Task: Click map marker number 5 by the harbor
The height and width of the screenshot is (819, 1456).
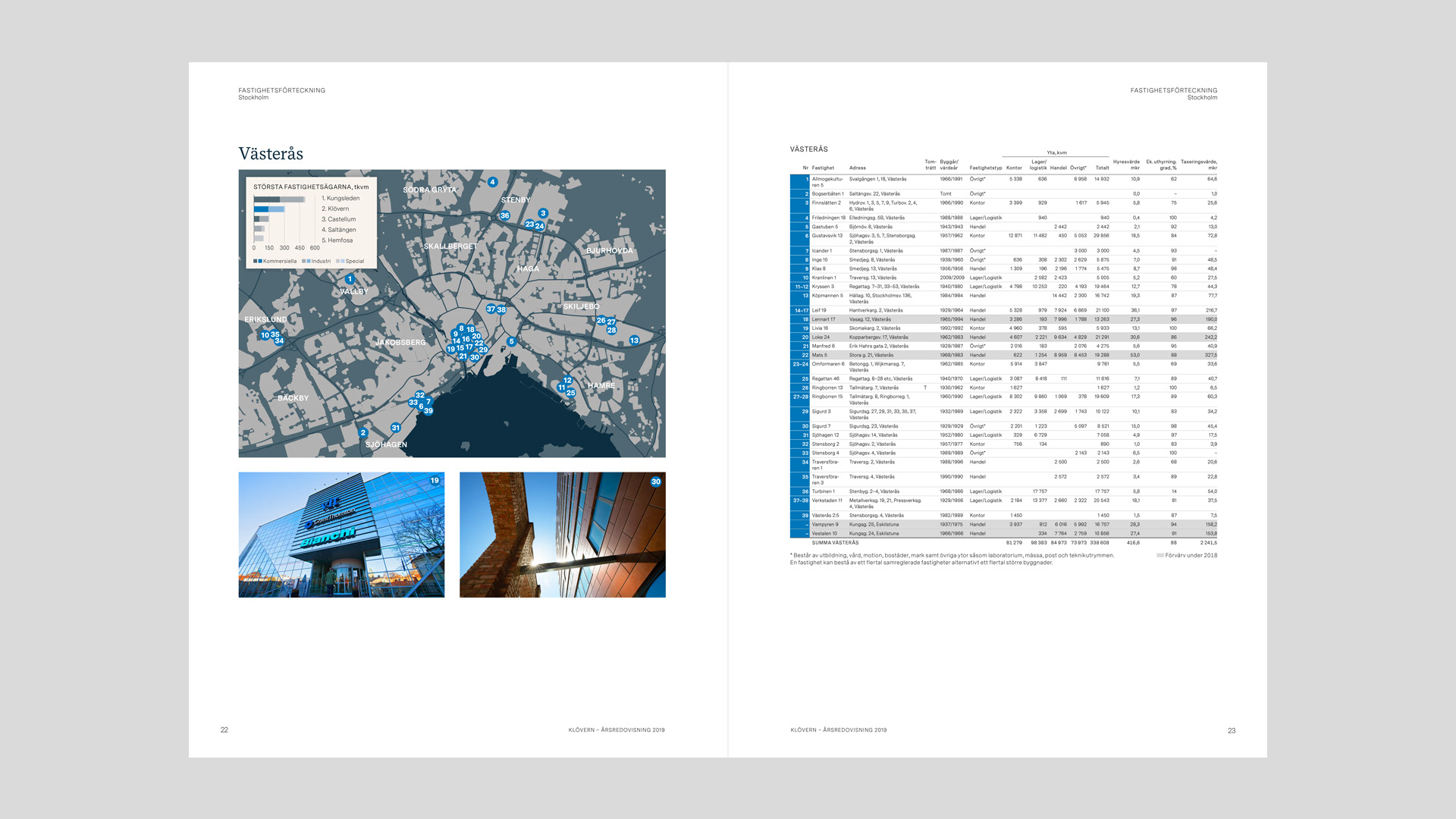Action: pos(512,341)
